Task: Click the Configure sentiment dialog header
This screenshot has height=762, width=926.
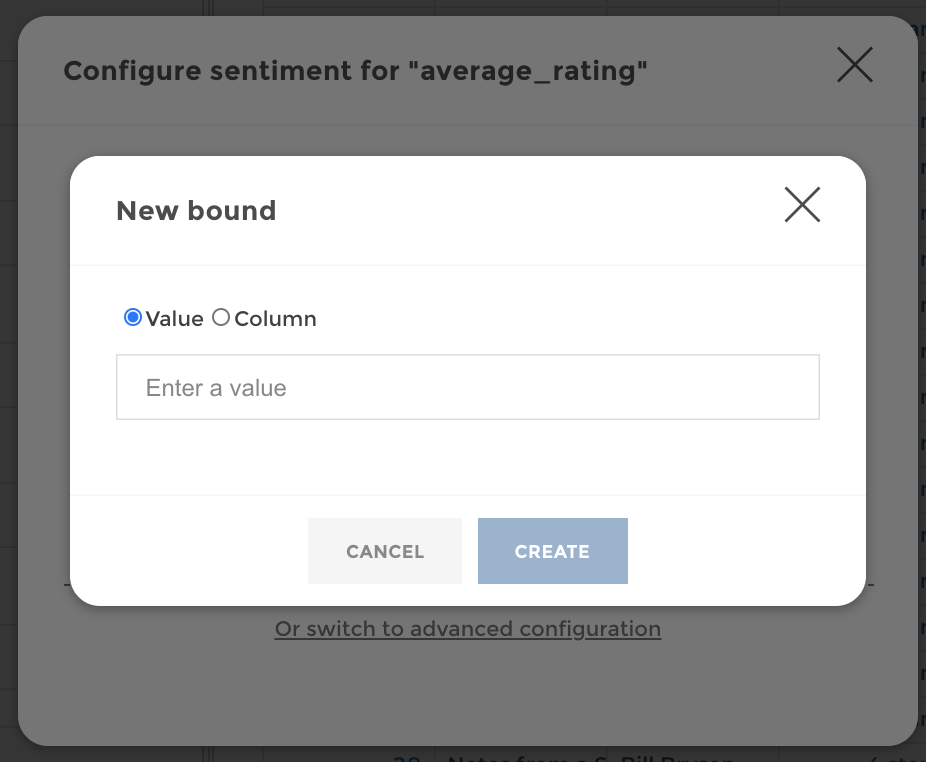Action: tap(355, 70)
